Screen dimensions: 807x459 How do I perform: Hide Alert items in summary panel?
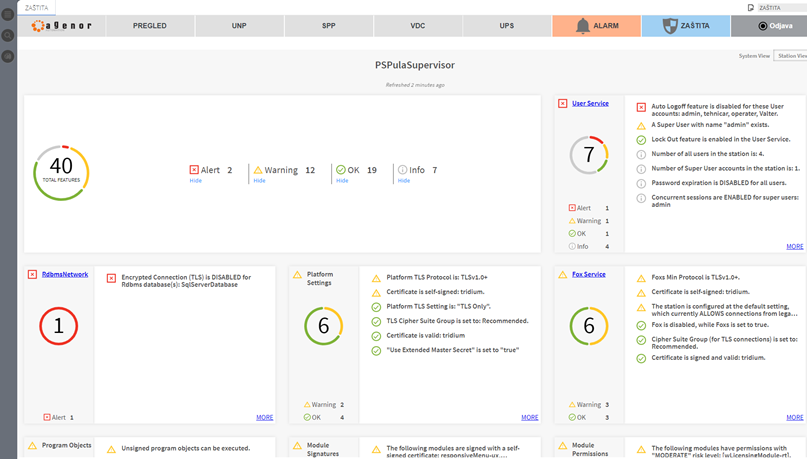pyautogui.click(x=196, y=181)
